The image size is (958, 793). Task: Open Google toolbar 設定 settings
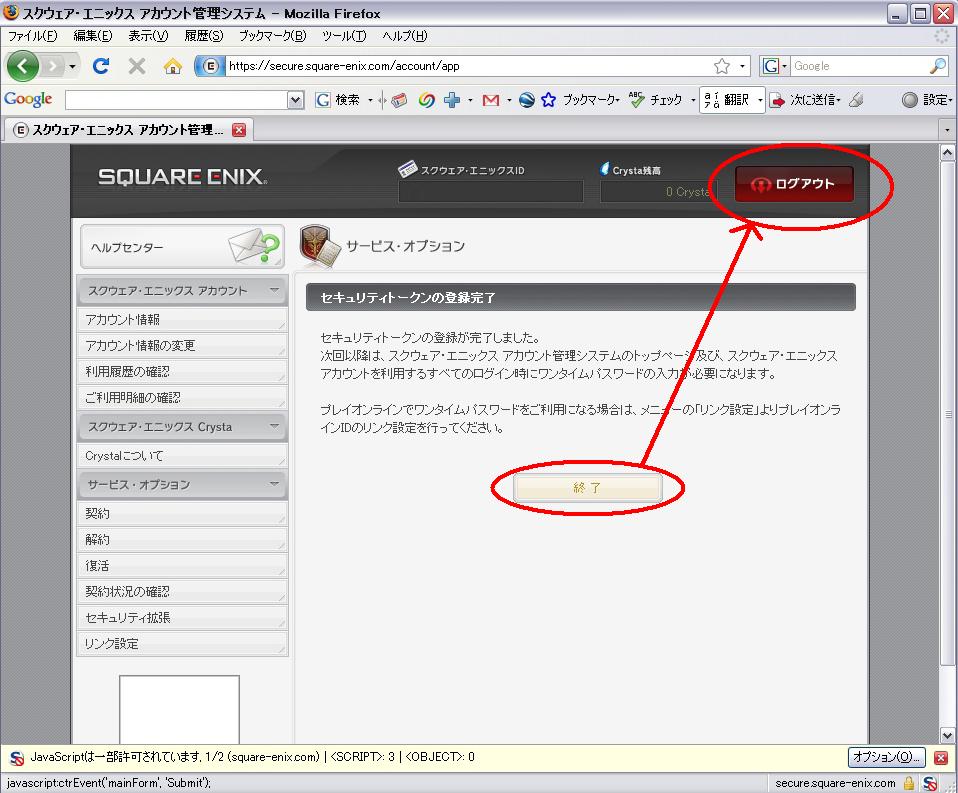[926, 100]
